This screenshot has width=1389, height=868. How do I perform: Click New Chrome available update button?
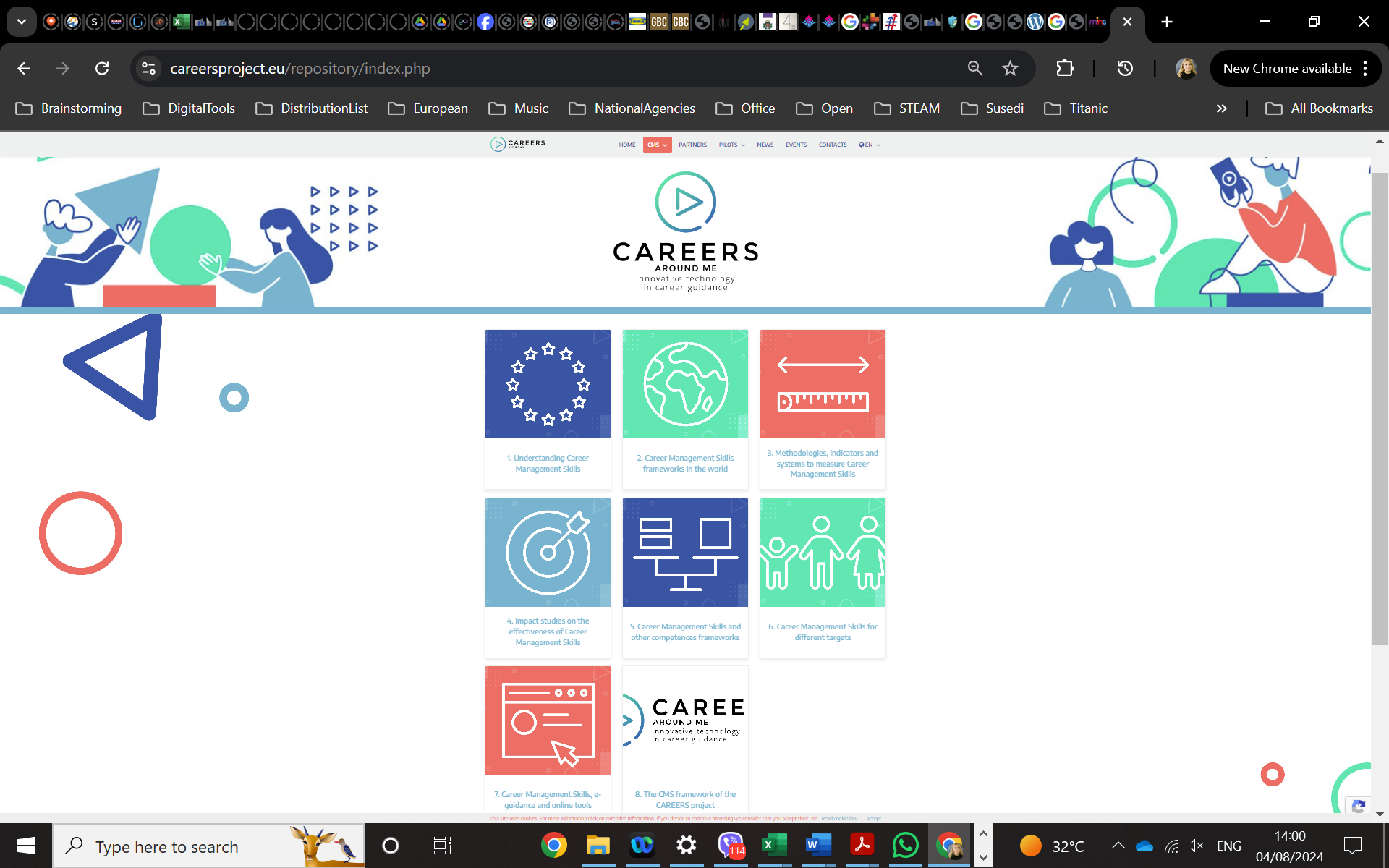pyautogui.click(x=1287, y=68)
